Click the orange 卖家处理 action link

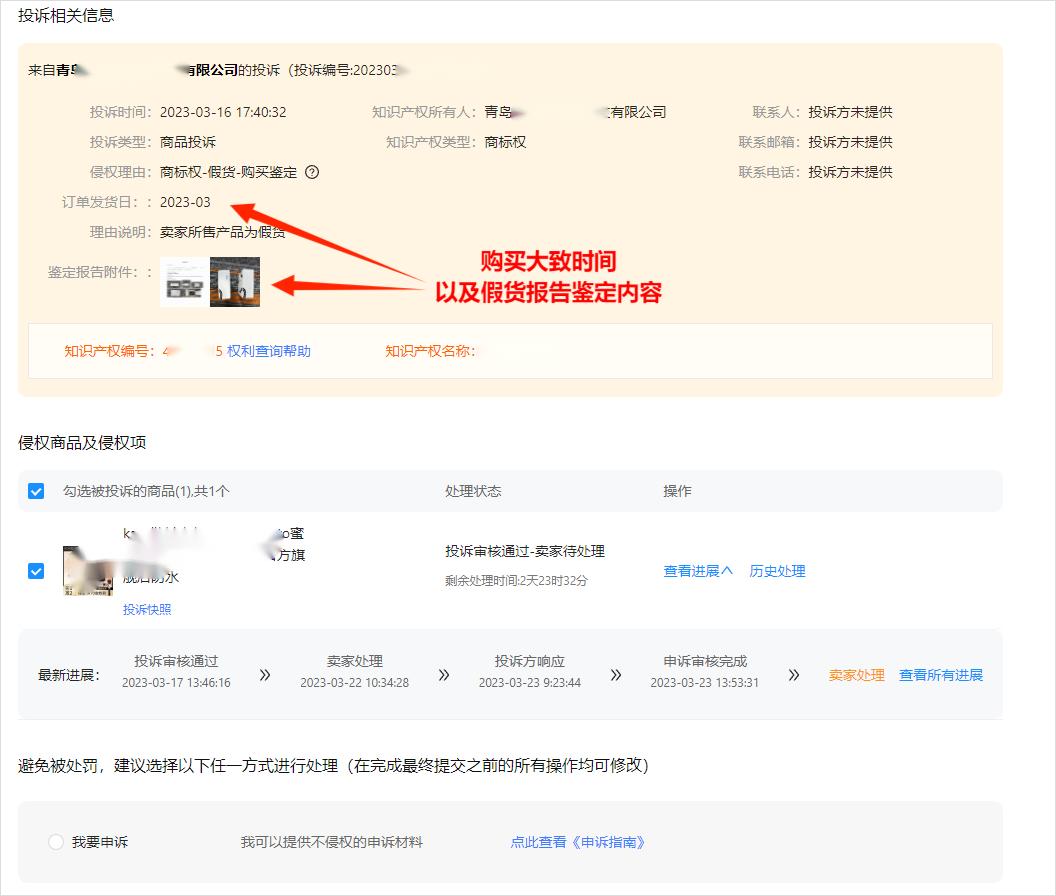click(x=856, y=675)
